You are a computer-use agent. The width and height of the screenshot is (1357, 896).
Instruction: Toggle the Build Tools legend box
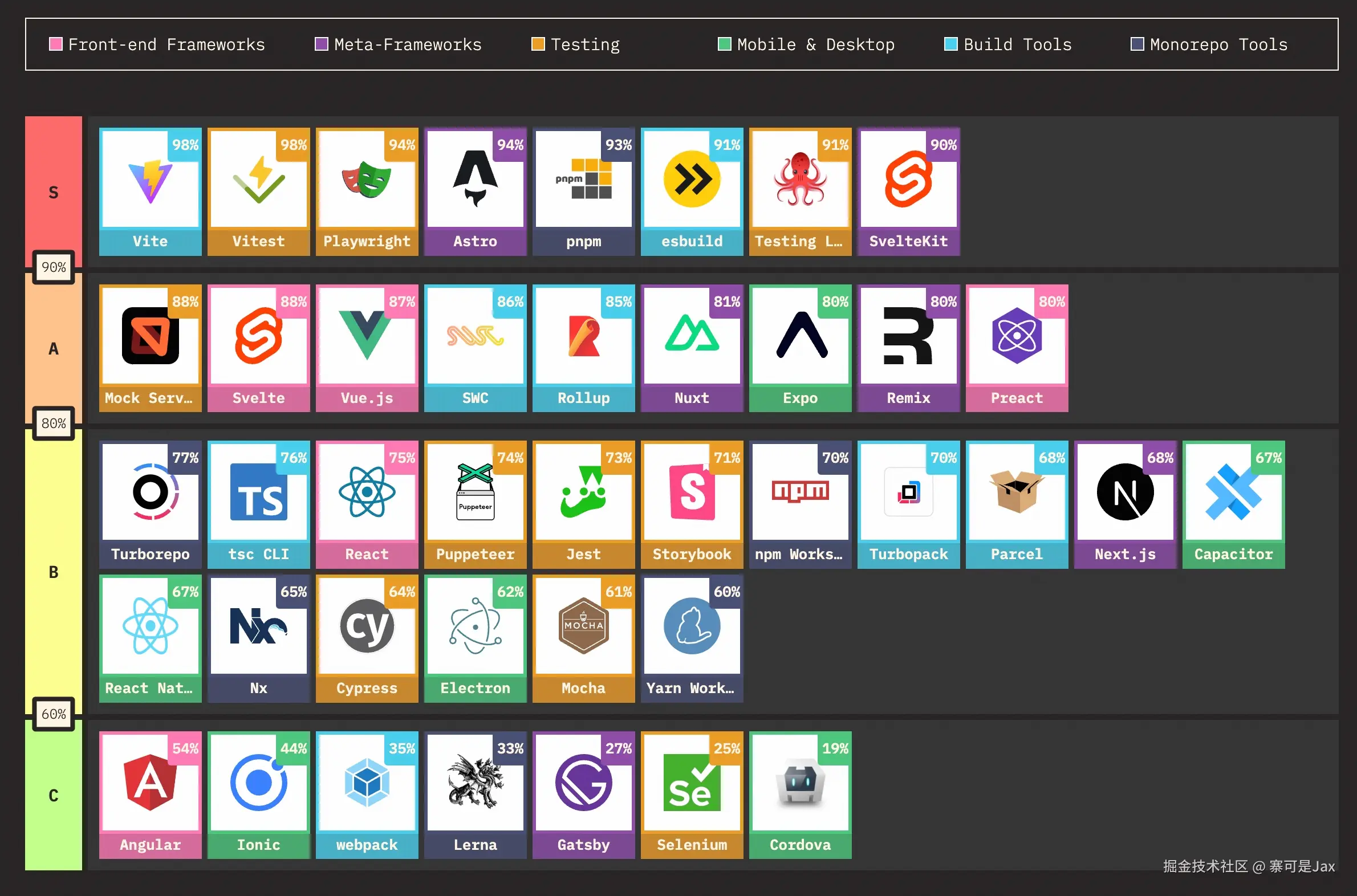[950, 44]
